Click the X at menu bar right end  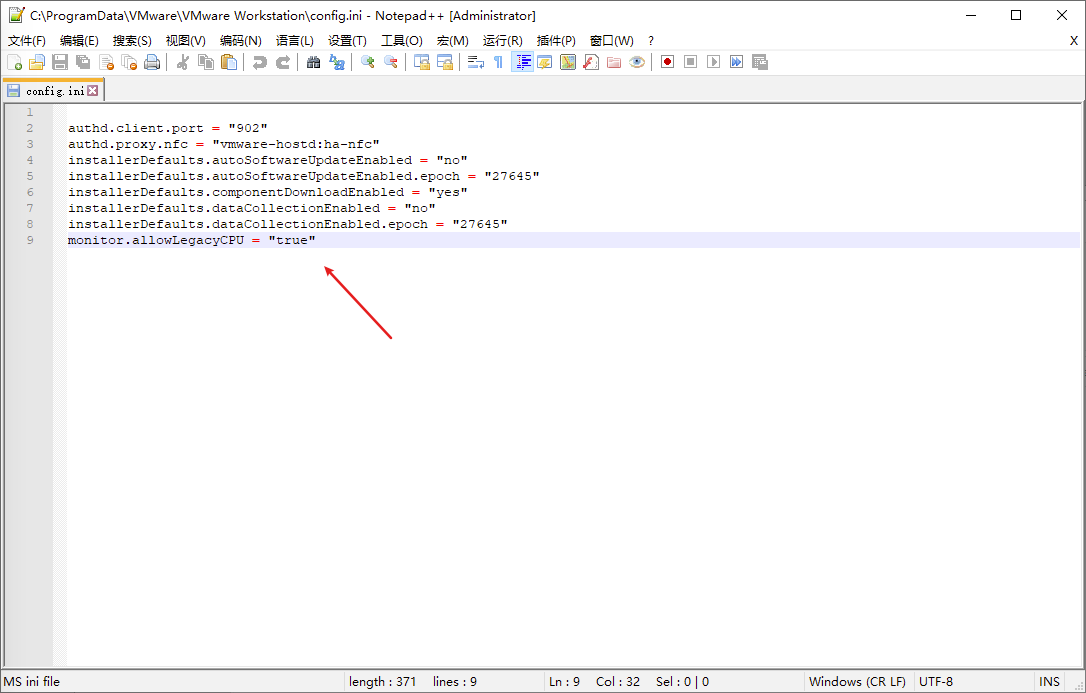click(1074, 41)
